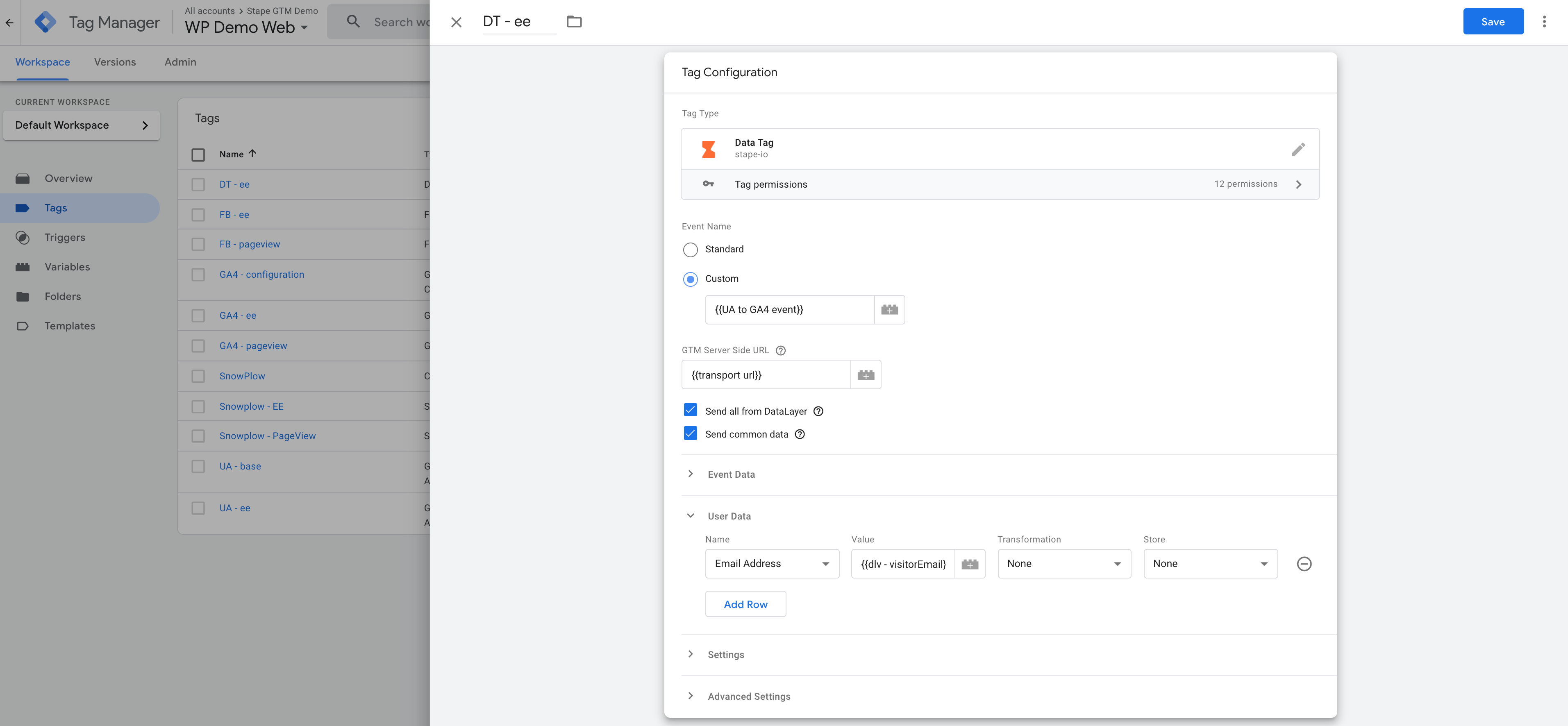Open help for Send common data
This screenshot has height=726, width=1568.
799,435
